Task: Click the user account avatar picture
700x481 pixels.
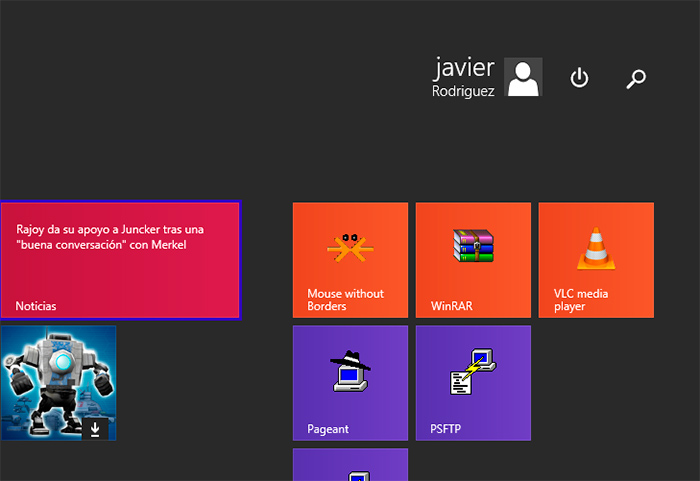Action: click(523, 77)
